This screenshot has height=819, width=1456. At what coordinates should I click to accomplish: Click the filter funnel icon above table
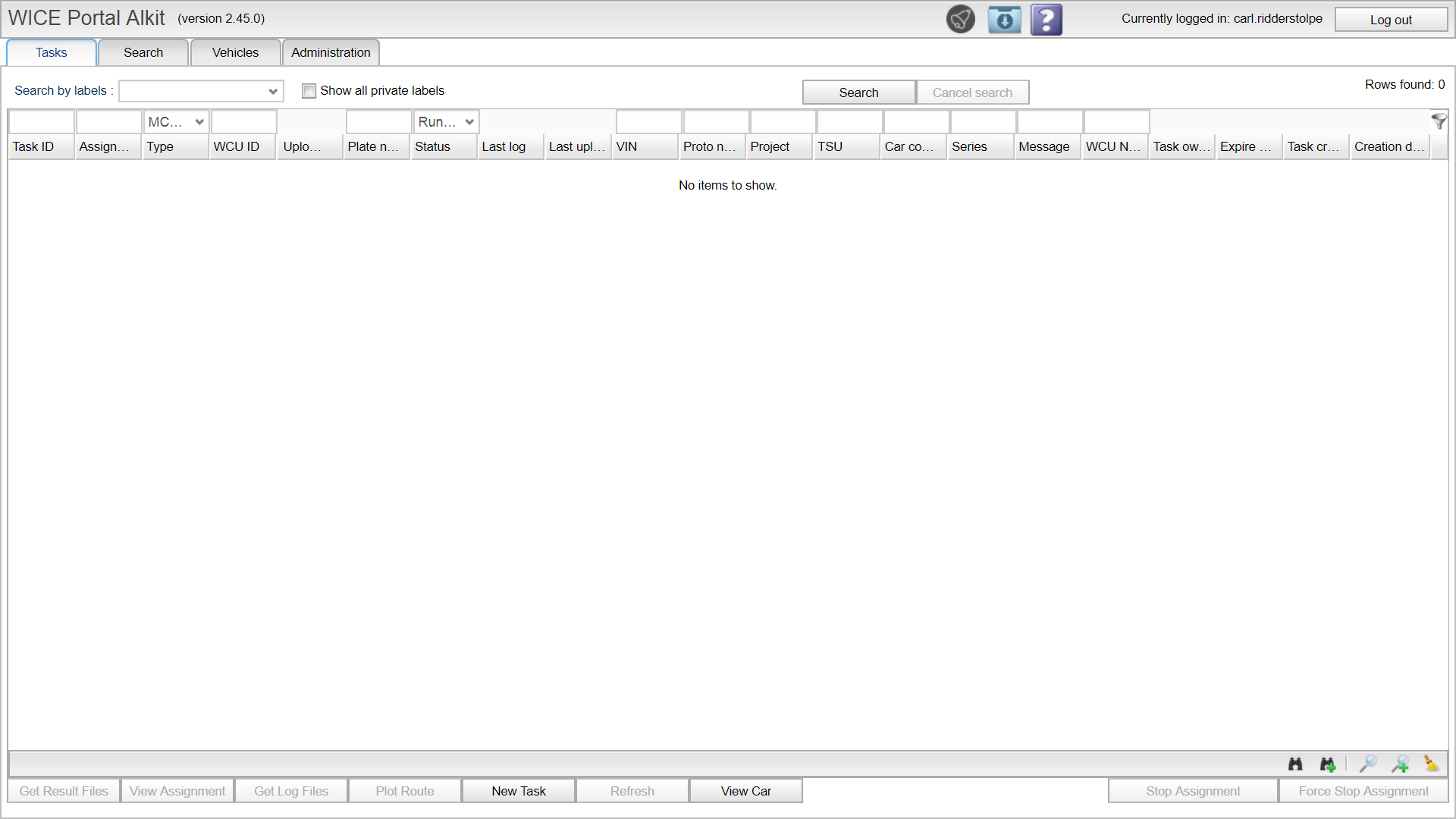coord(1439,121)
